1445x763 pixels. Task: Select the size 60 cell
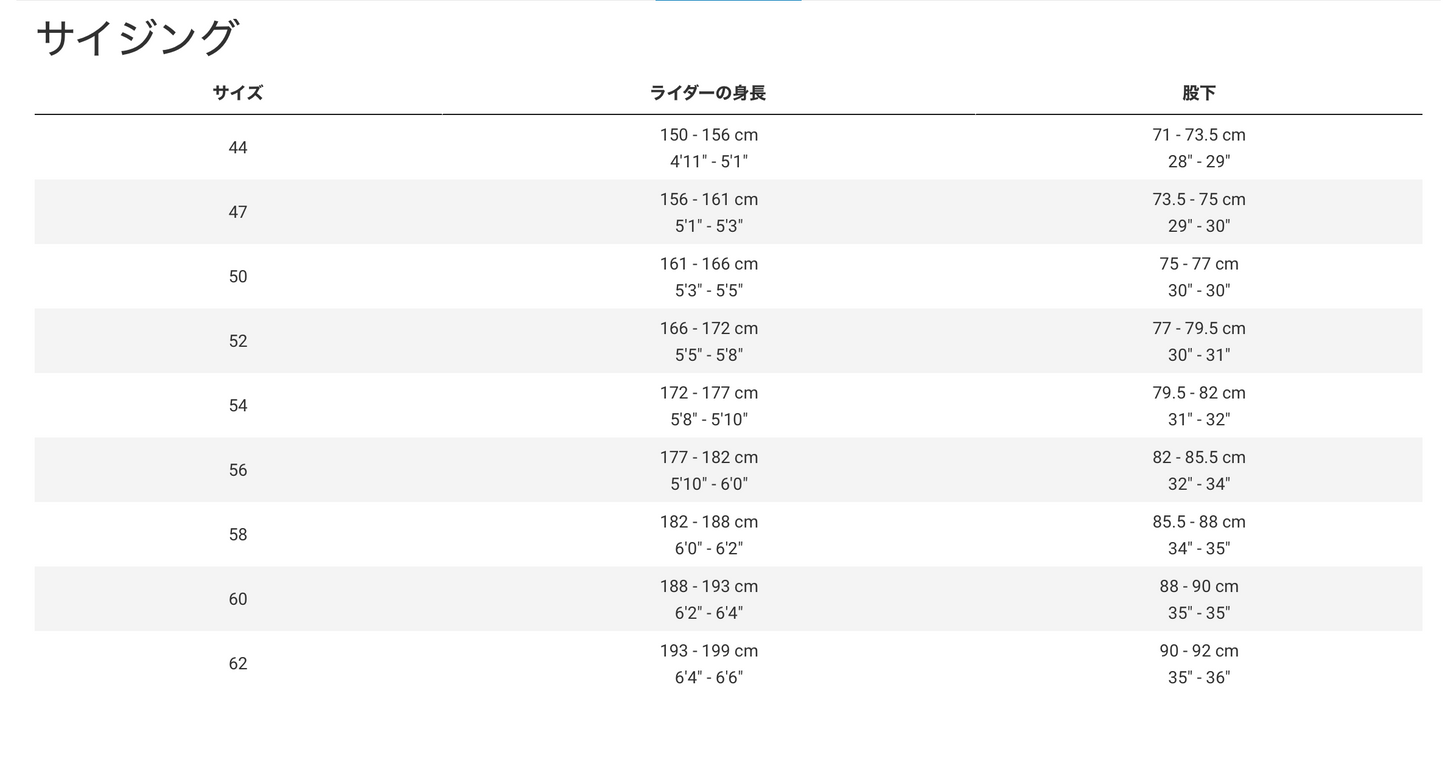tap(238, 599)
